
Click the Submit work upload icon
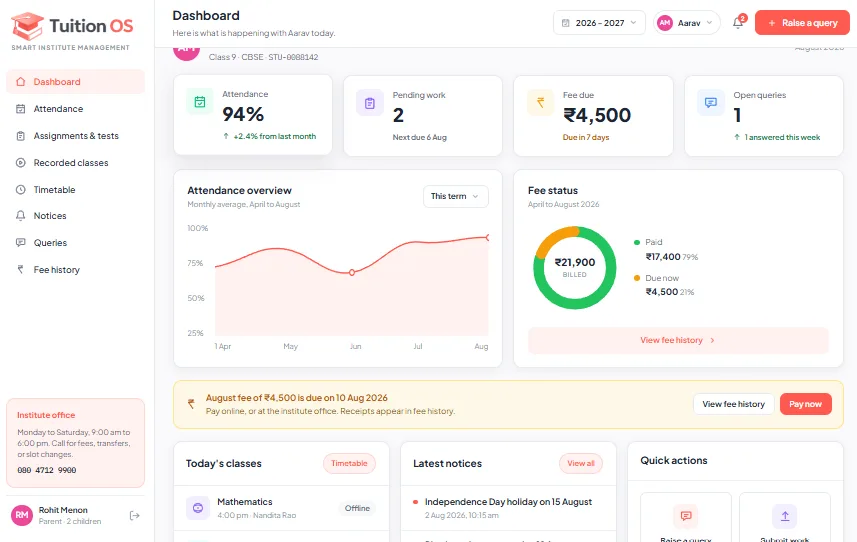point(785,516)
